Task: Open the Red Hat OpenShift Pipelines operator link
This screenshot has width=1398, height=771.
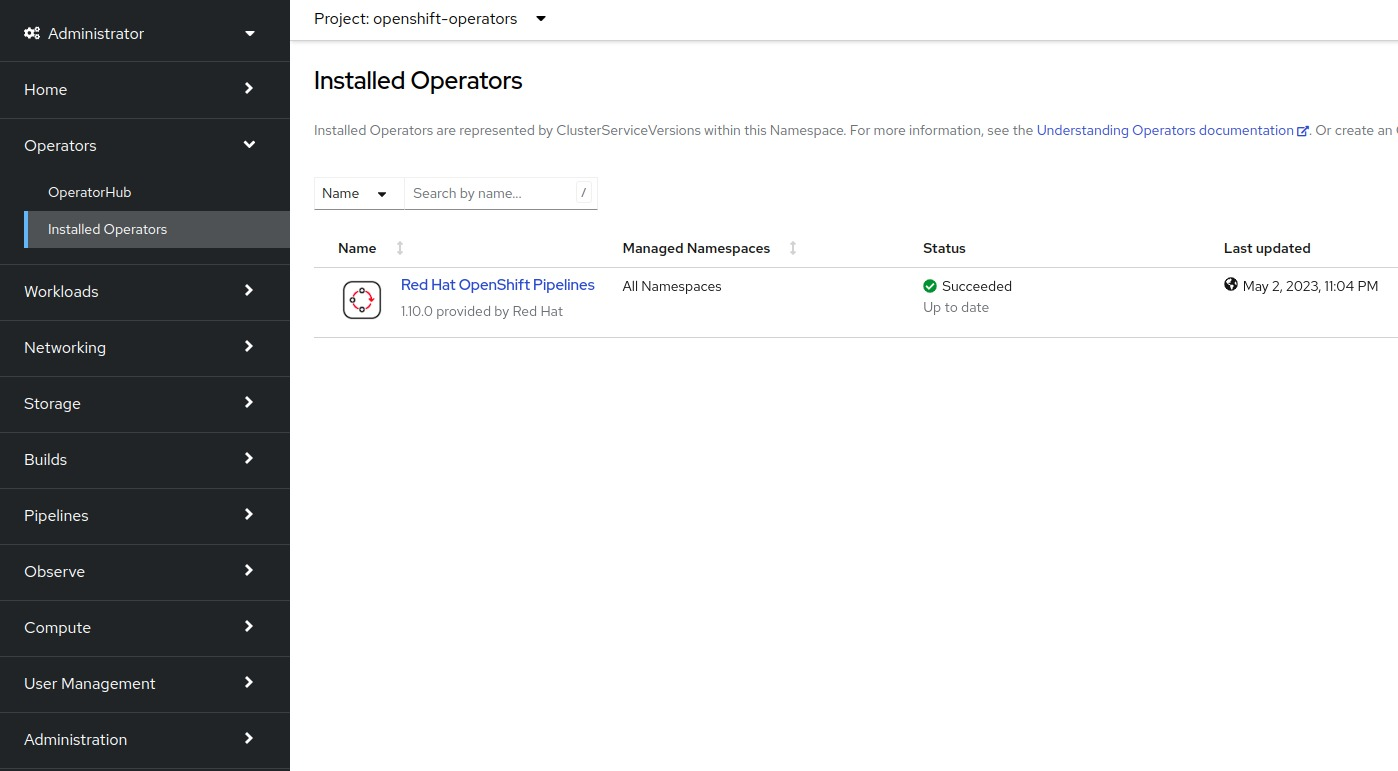Action: pyautogui.click(x=497, y=285)
